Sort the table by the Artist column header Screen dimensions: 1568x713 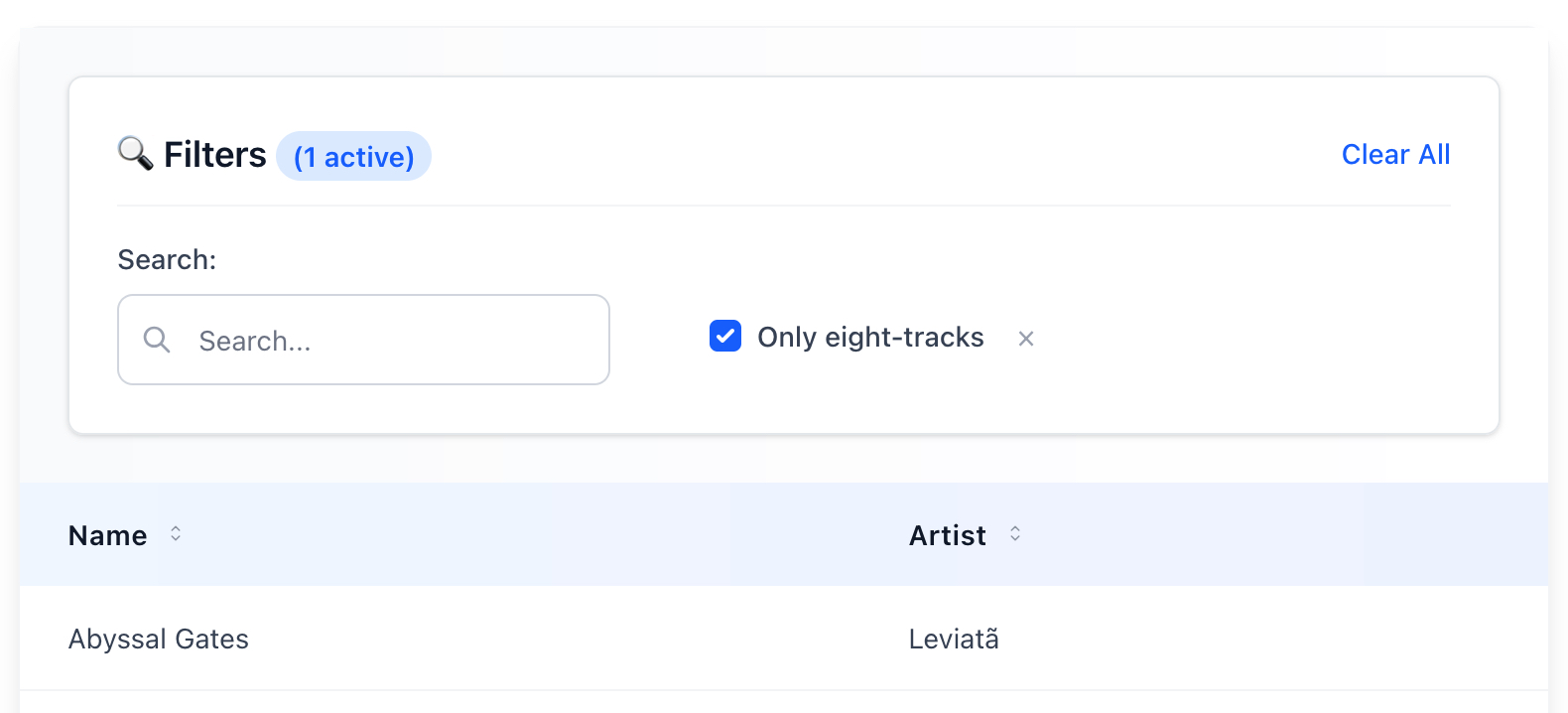click(x=948, y=536)
